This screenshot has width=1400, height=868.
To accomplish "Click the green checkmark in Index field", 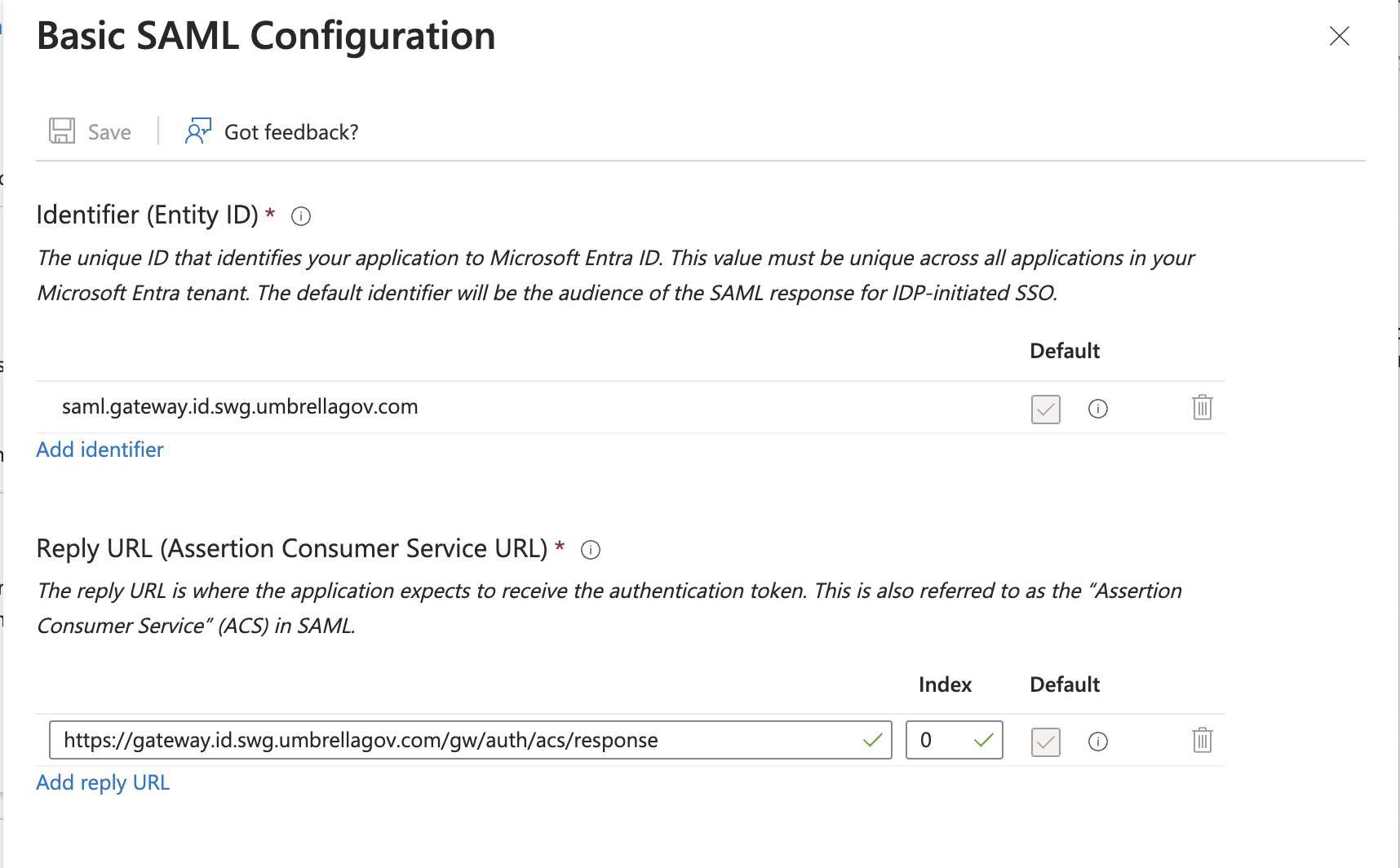I will [984, 740].
